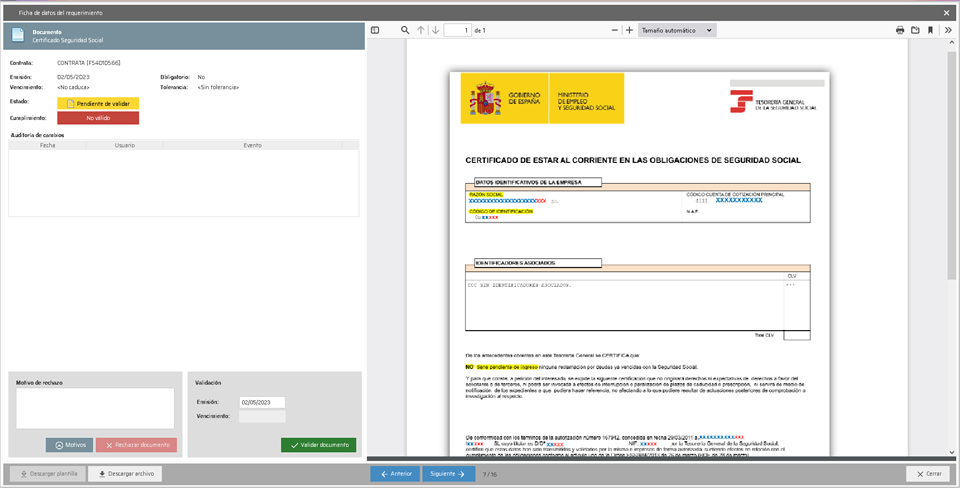
Task: Zoom out with the minus icon
Action: tap(613, 30)
